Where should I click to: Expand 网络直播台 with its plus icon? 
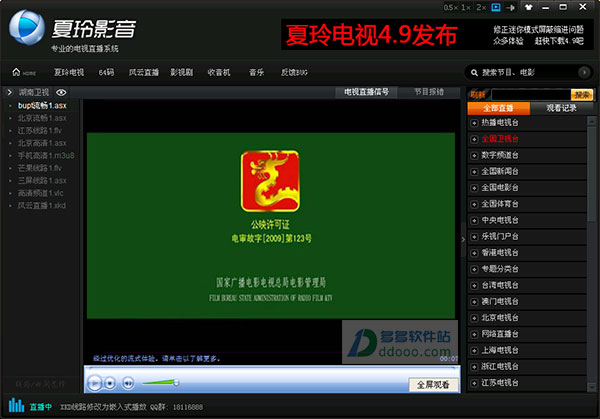[474, 334]
